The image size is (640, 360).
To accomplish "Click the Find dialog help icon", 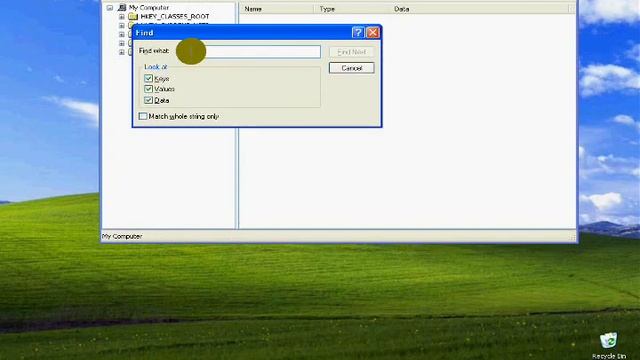I will pos(358,32).
